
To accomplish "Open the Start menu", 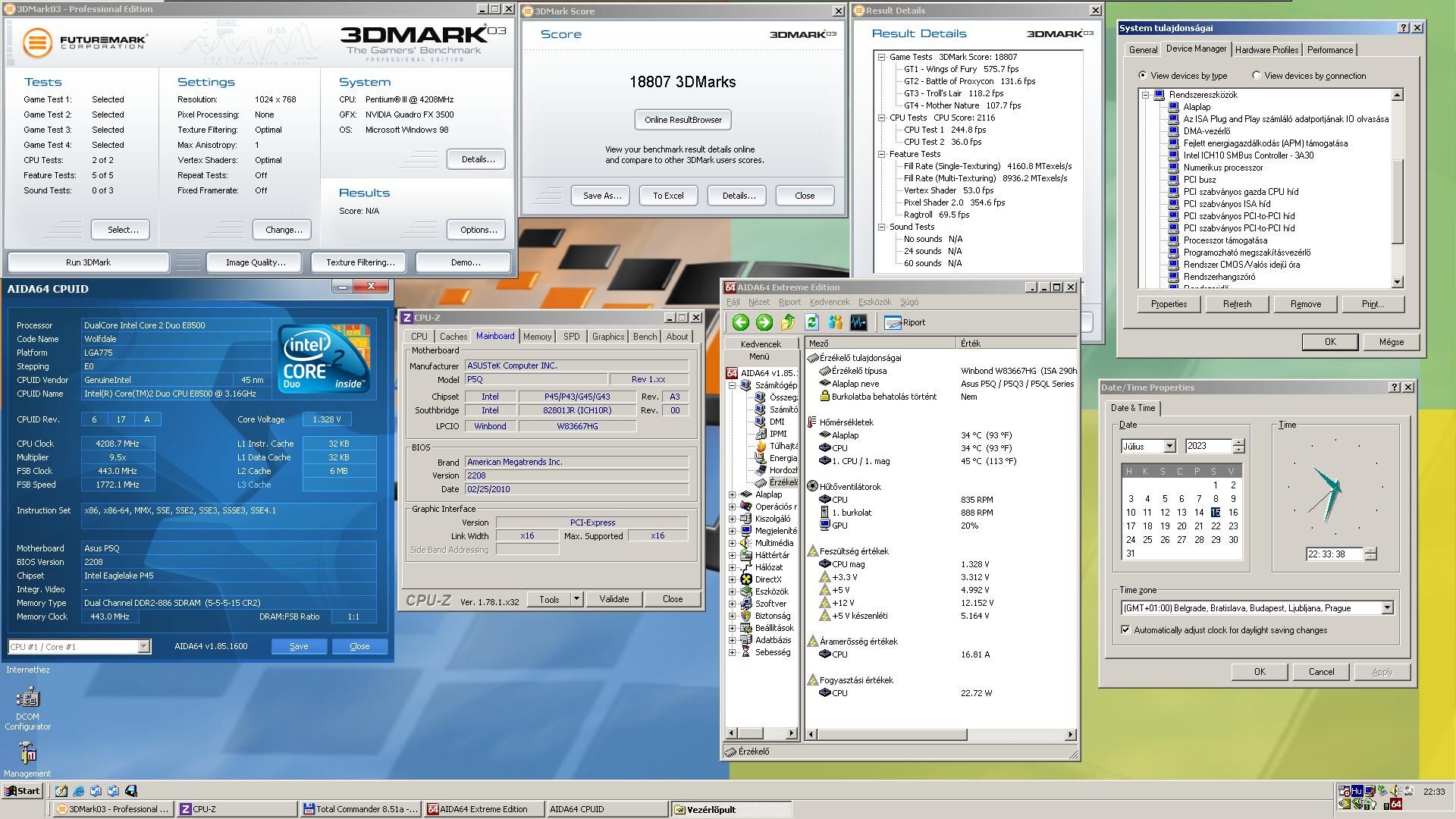I will pyautogui.click(x=22, y=791).
